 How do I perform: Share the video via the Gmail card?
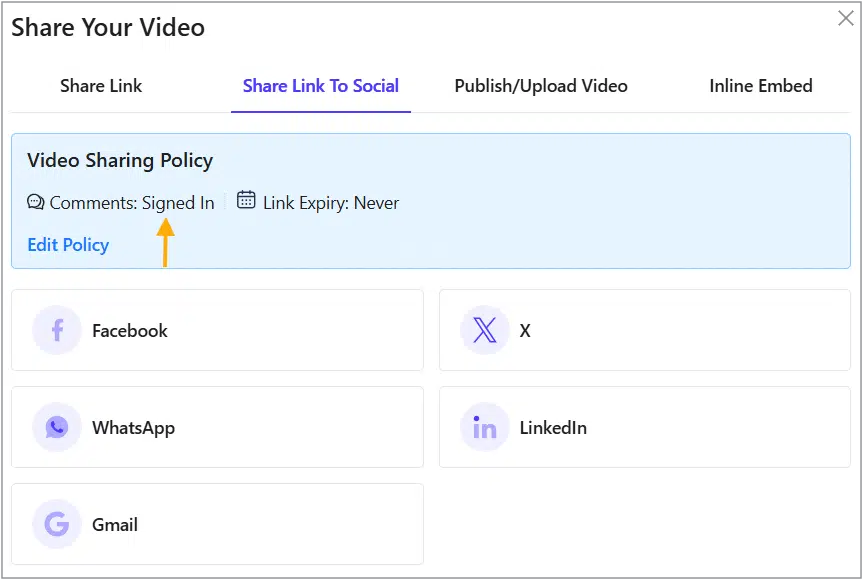[x=217, y=524]
